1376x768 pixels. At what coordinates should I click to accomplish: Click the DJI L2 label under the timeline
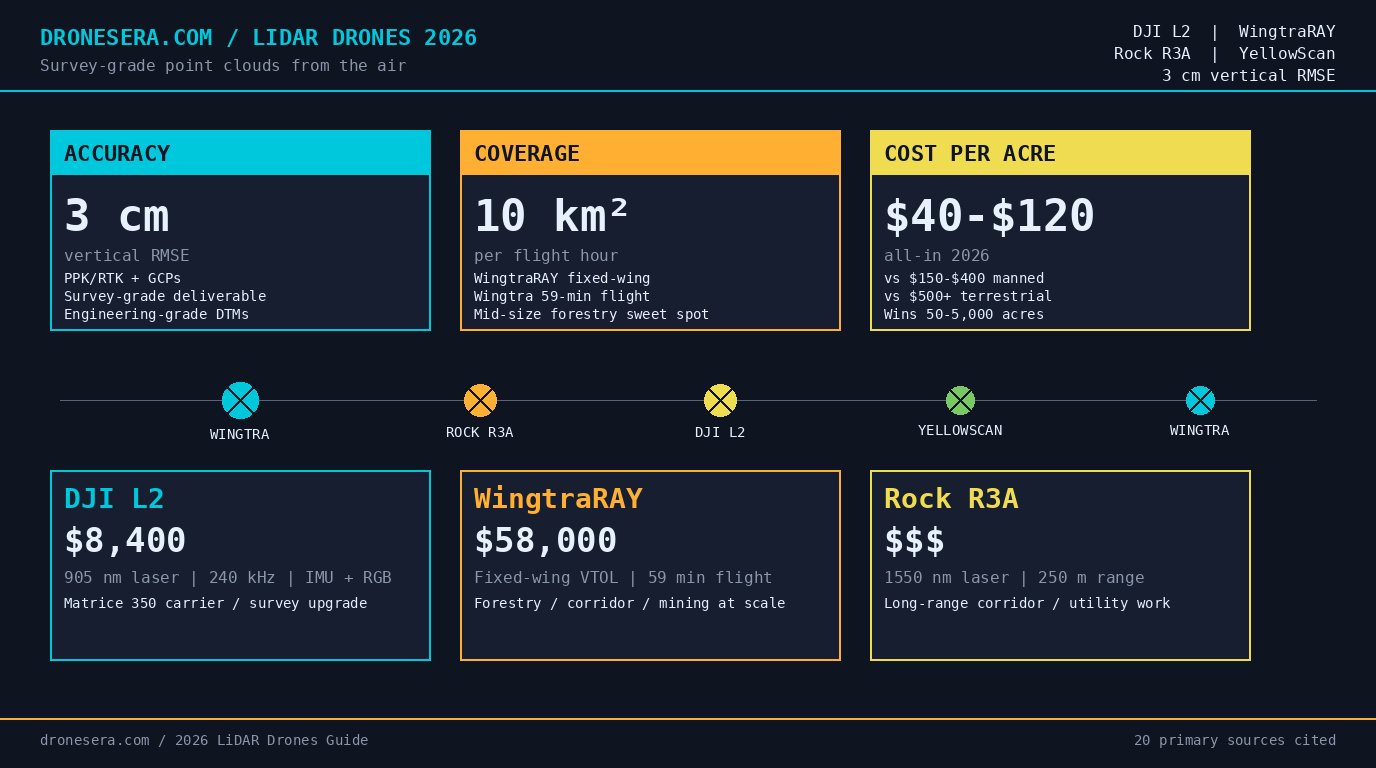[x=720, y=432]
